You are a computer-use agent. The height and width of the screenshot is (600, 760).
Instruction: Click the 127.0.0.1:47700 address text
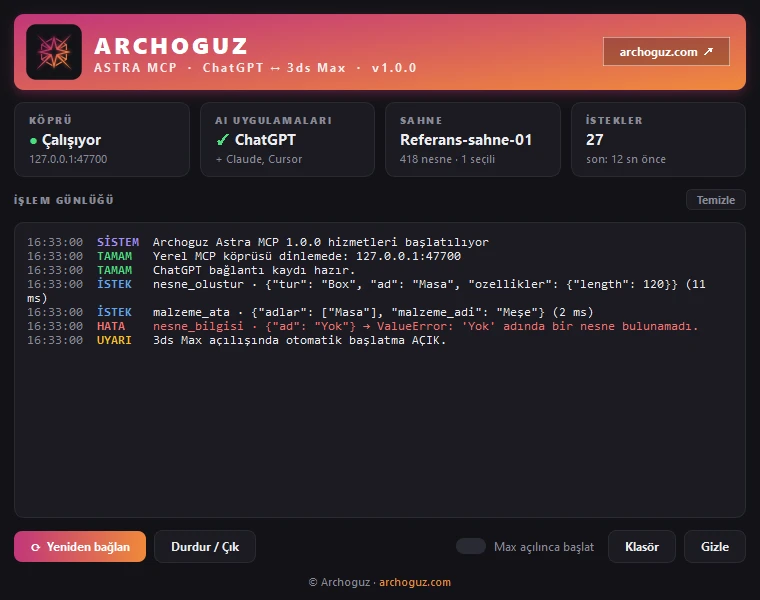coord(68,159)
